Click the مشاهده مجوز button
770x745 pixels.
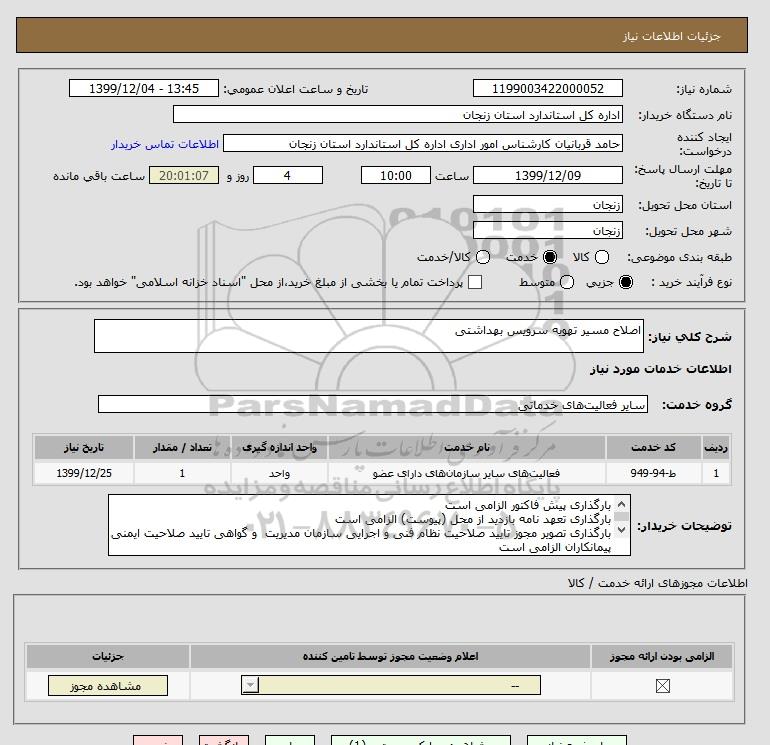(108, 686)
